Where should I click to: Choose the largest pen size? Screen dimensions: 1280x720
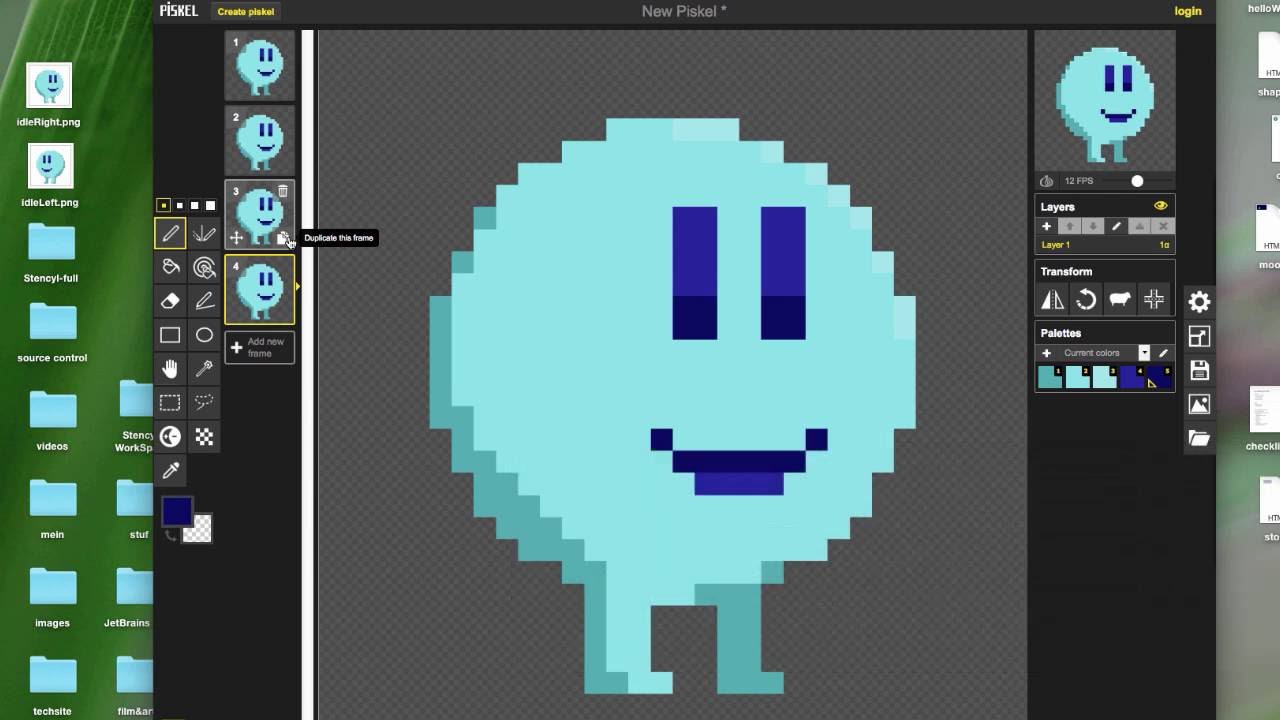tap(210, 205)
